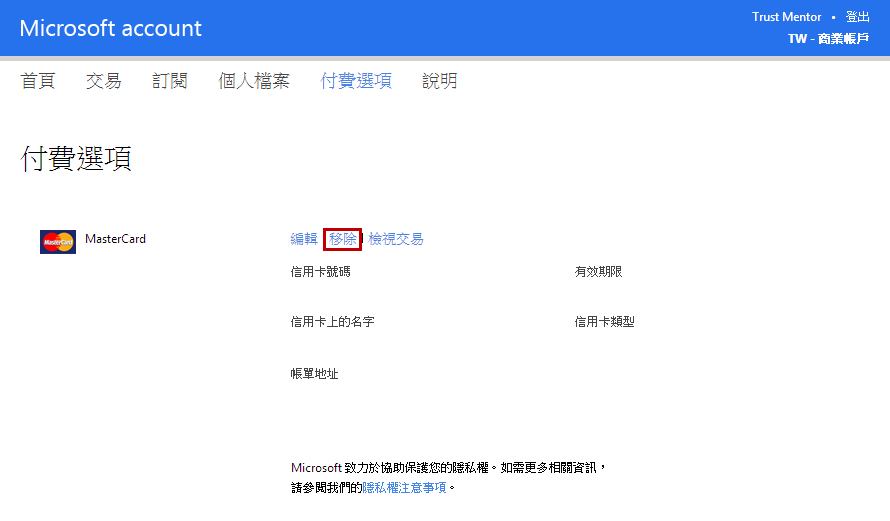Click the 編輯 edit link

coord(304,239)
